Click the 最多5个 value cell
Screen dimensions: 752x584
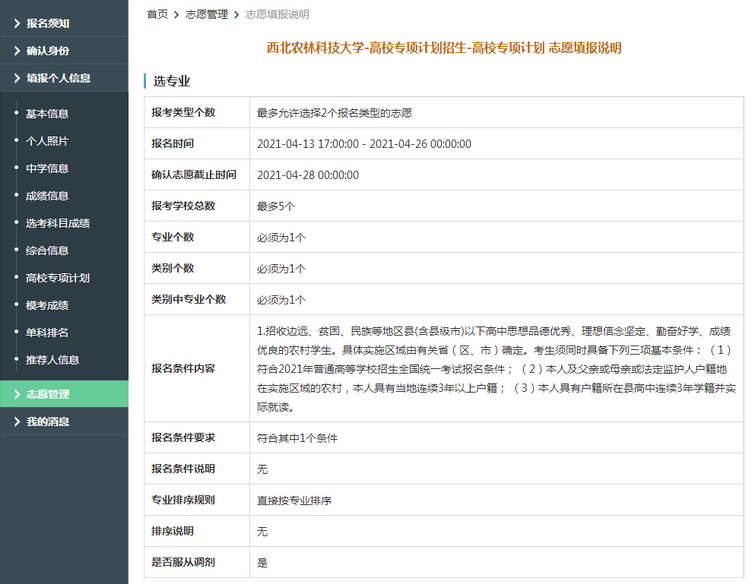coord(496,206)
